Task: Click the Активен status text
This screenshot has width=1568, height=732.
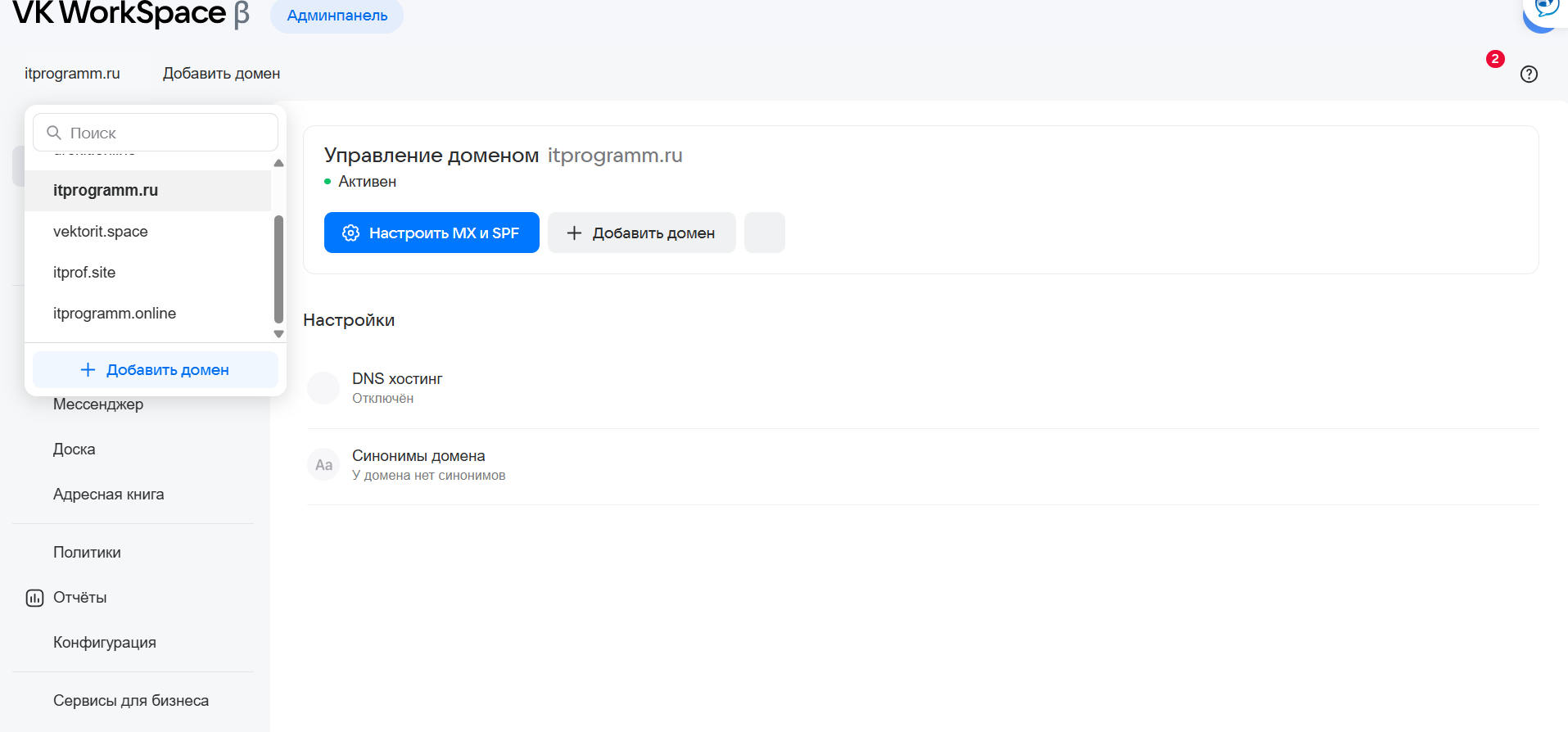Action: tap(368, 182)
